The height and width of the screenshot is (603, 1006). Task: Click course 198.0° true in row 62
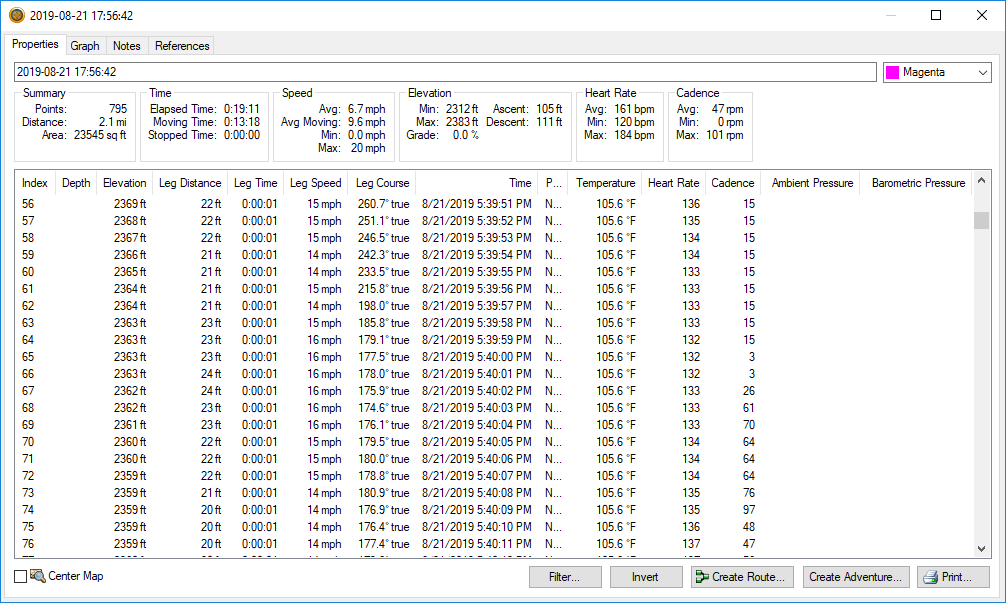click(x=384, y=306)
